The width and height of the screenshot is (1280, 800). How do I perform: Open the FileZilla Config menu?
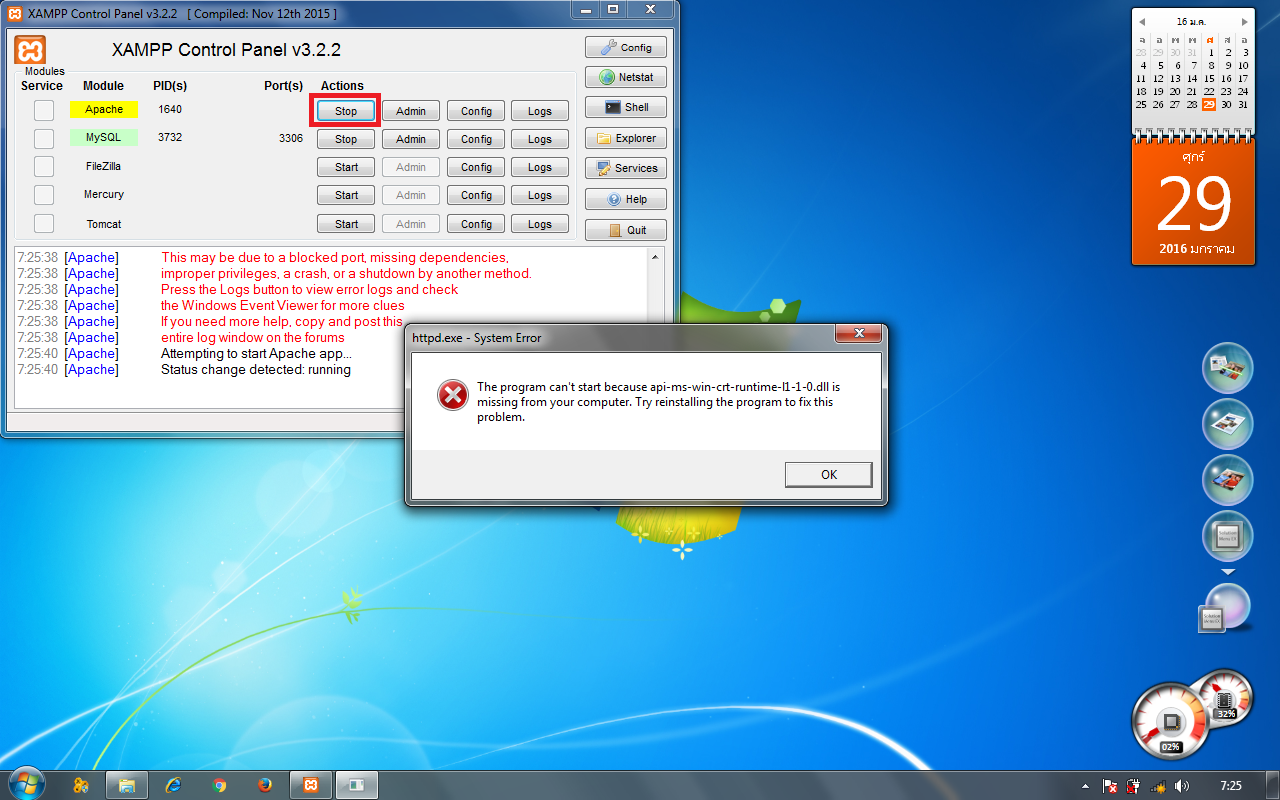click(476, 167)
